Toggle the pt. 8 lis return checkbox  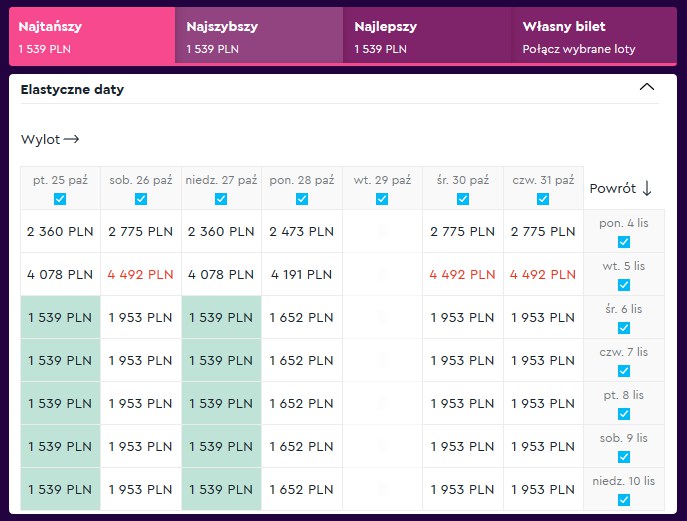coord(624,414)
